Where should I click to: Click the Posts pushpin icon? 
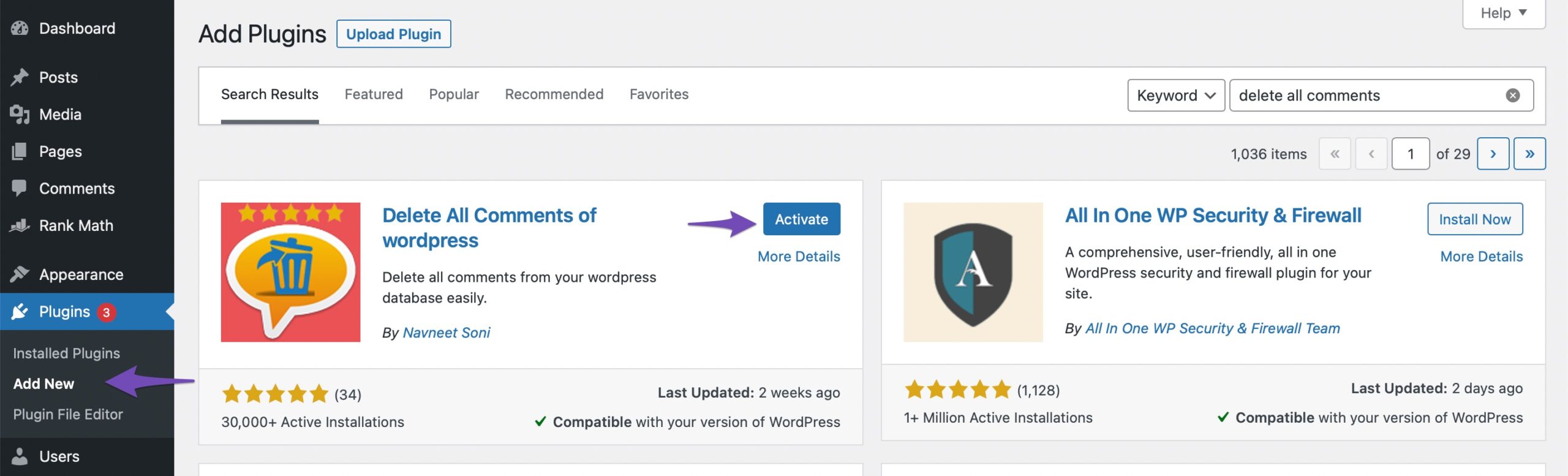20,77
